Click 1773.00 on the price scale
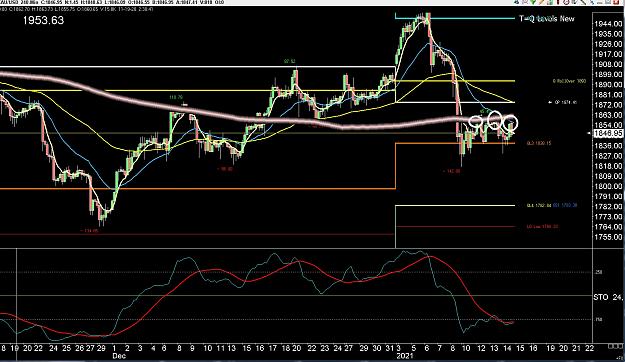This screenshot has height=362, width=625. [608, 217]
